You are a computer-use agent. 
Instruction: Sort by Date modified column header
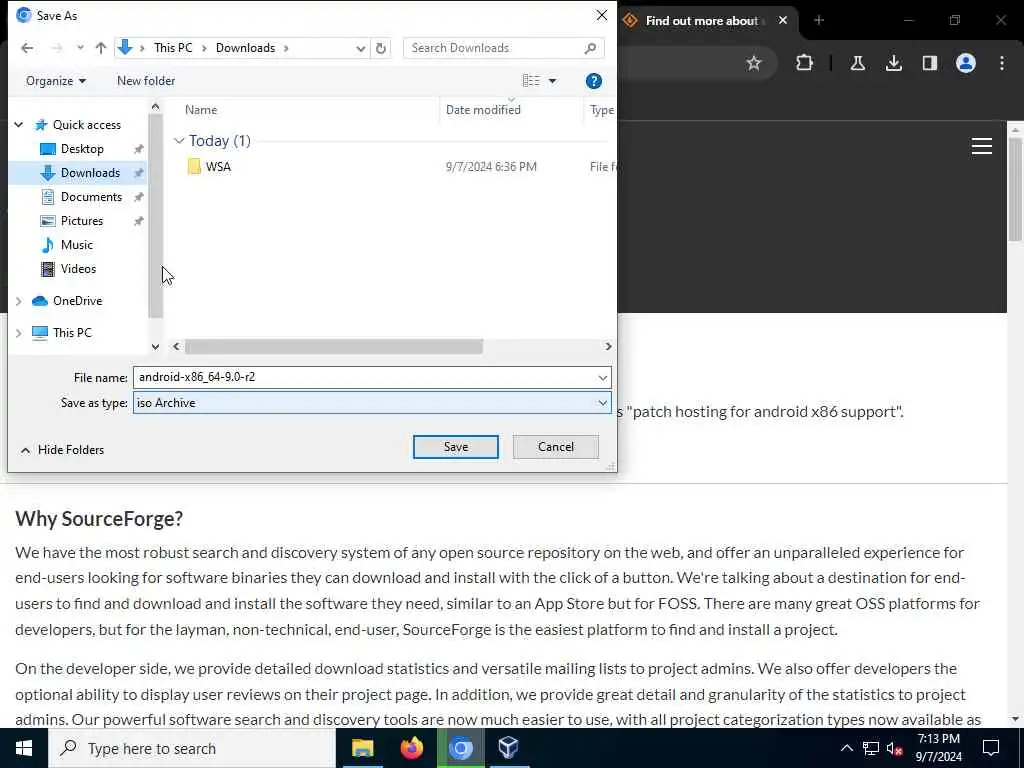(x=483, y=110)
